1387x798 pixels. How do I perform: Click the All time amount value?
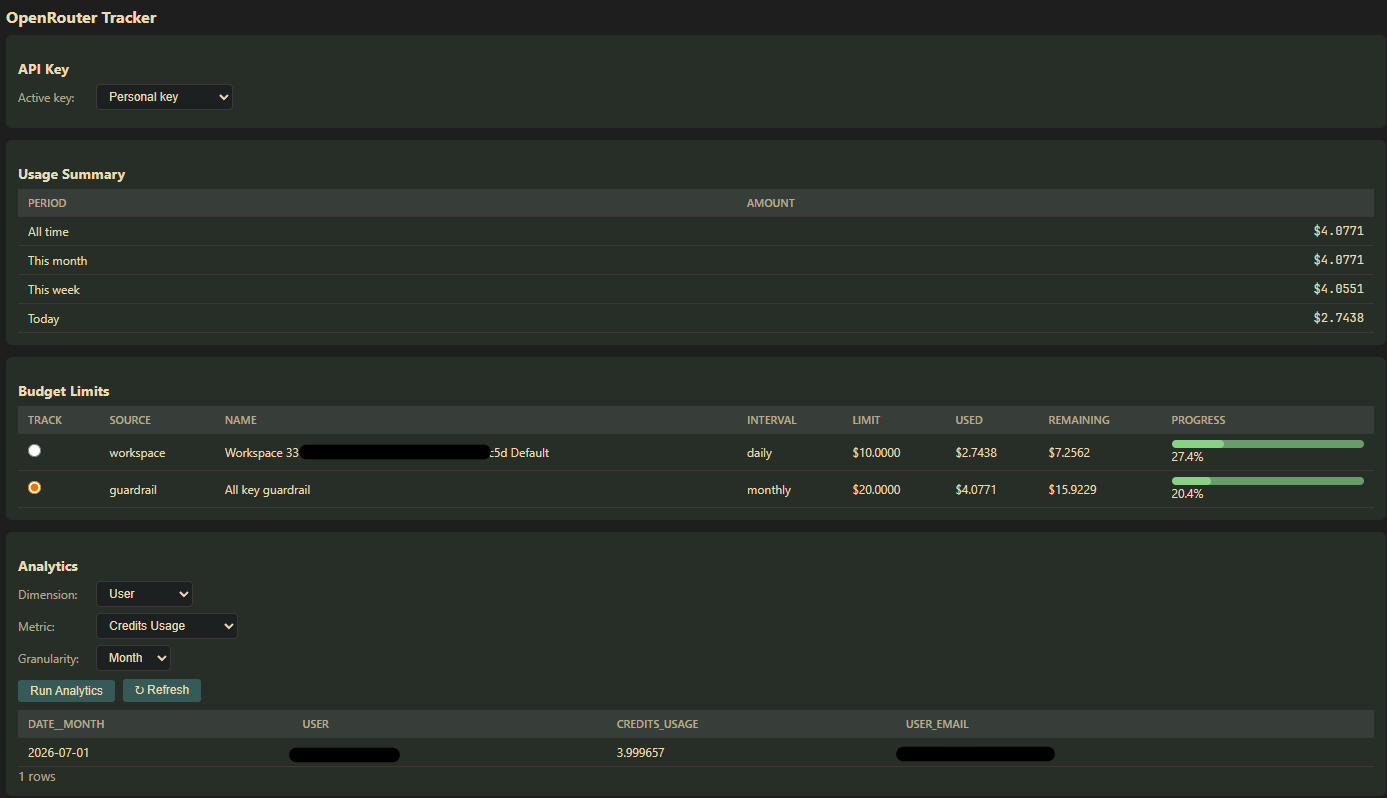tap(1338, 232)
